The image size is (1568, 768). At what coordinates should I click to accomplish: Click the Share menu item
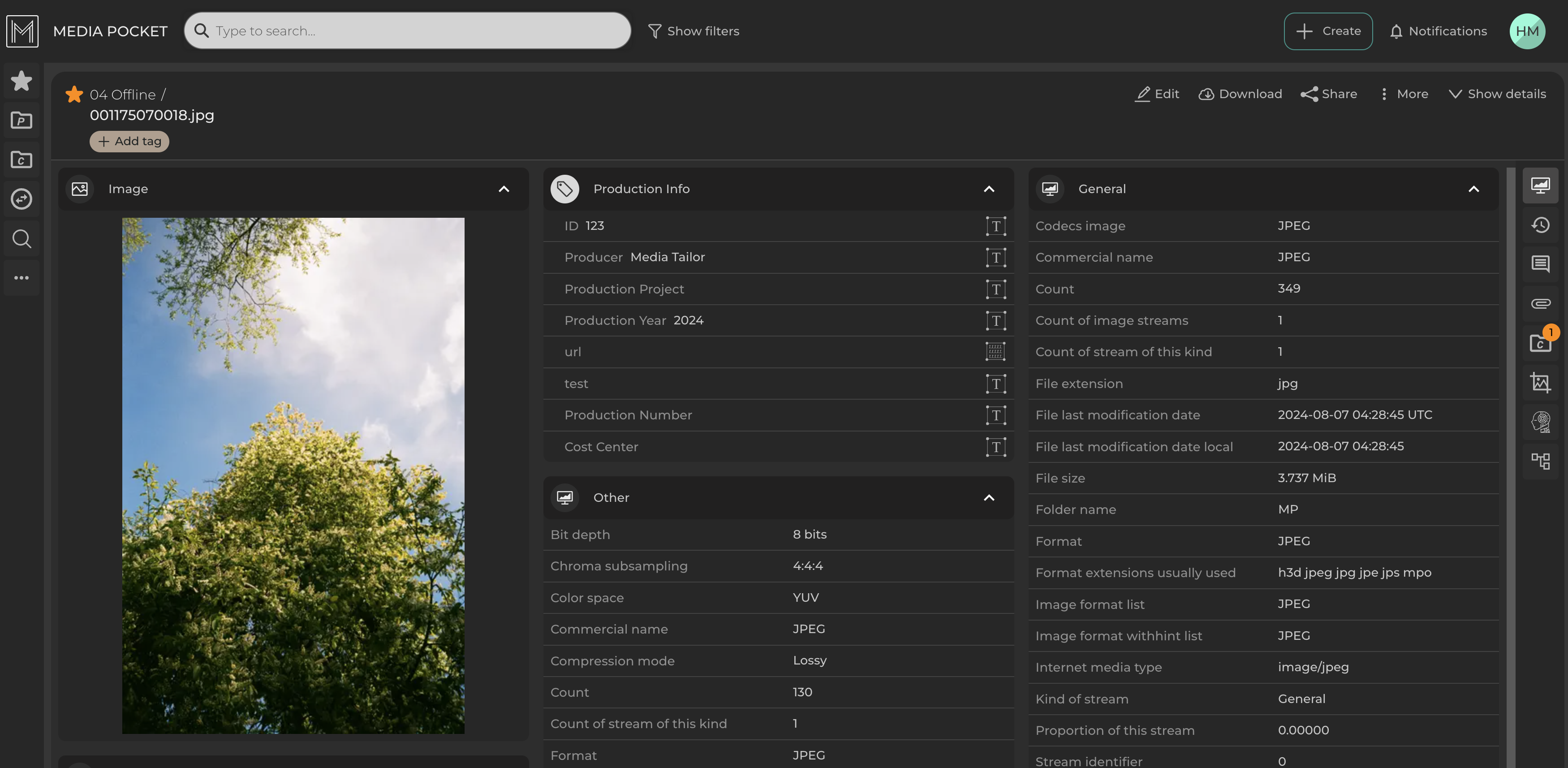(1329, 94)
